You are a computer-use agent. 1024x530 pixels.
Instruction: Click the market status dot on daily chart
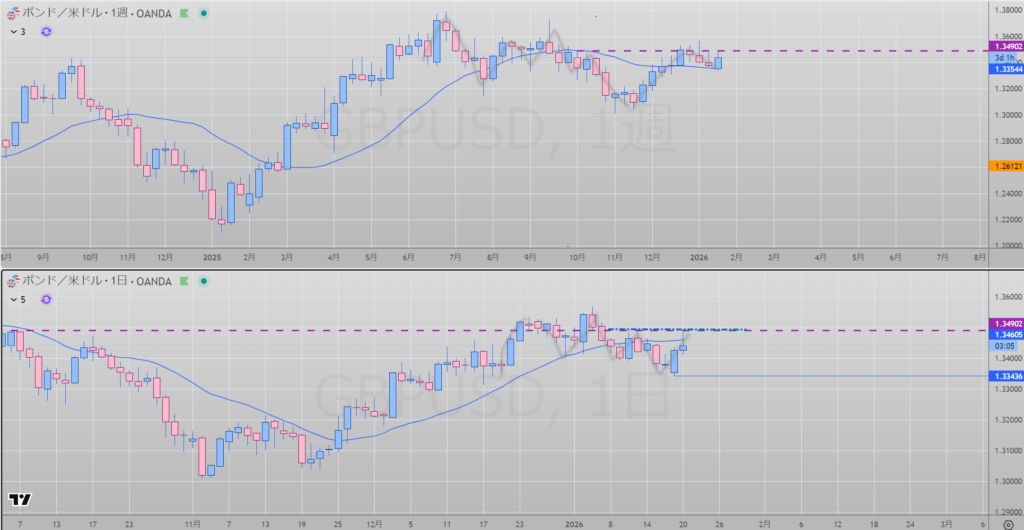tap(204, 281)
